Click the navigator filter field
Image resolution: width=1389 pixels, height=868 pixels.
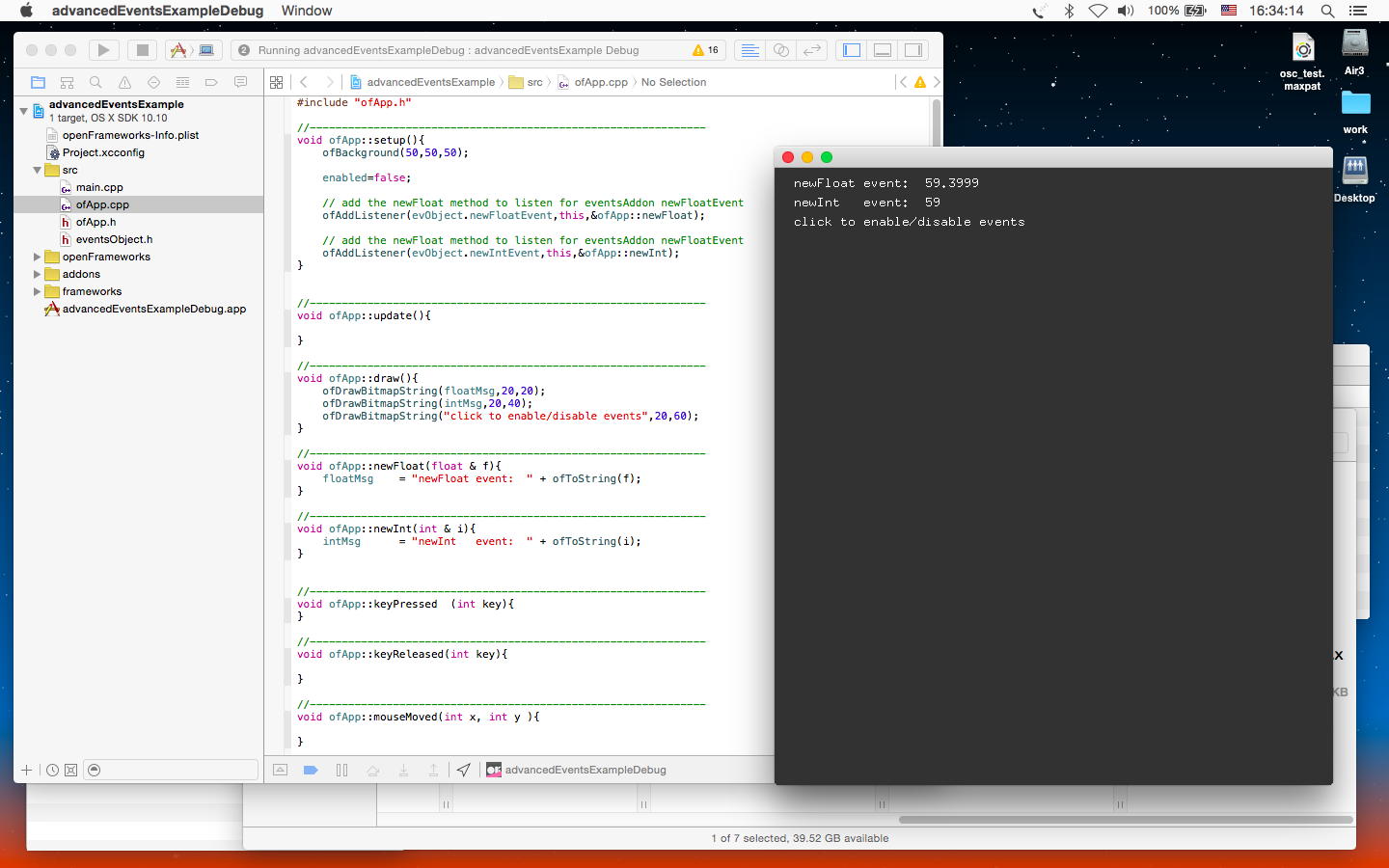(x=174, y=770)
